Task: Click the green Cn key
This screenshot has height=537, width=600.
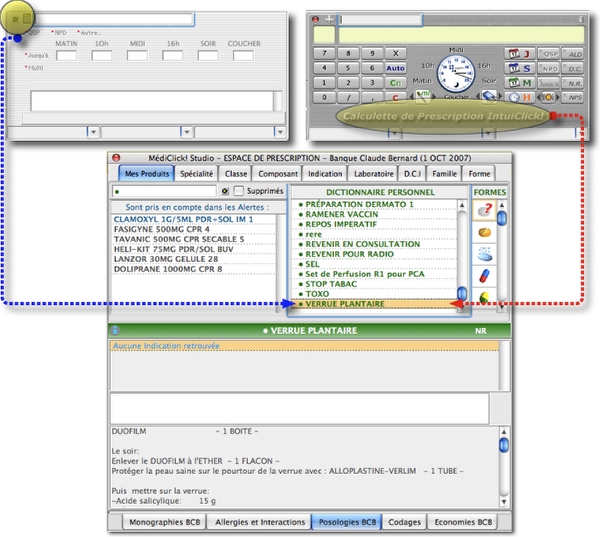Action: click(395, 83)
